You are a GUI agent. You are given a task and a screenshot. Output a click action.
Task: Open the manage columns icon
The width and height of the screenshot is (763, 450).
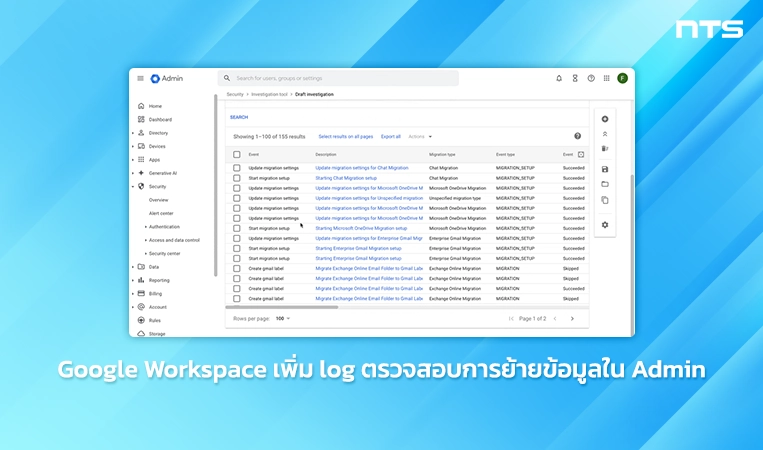point(581,155)
